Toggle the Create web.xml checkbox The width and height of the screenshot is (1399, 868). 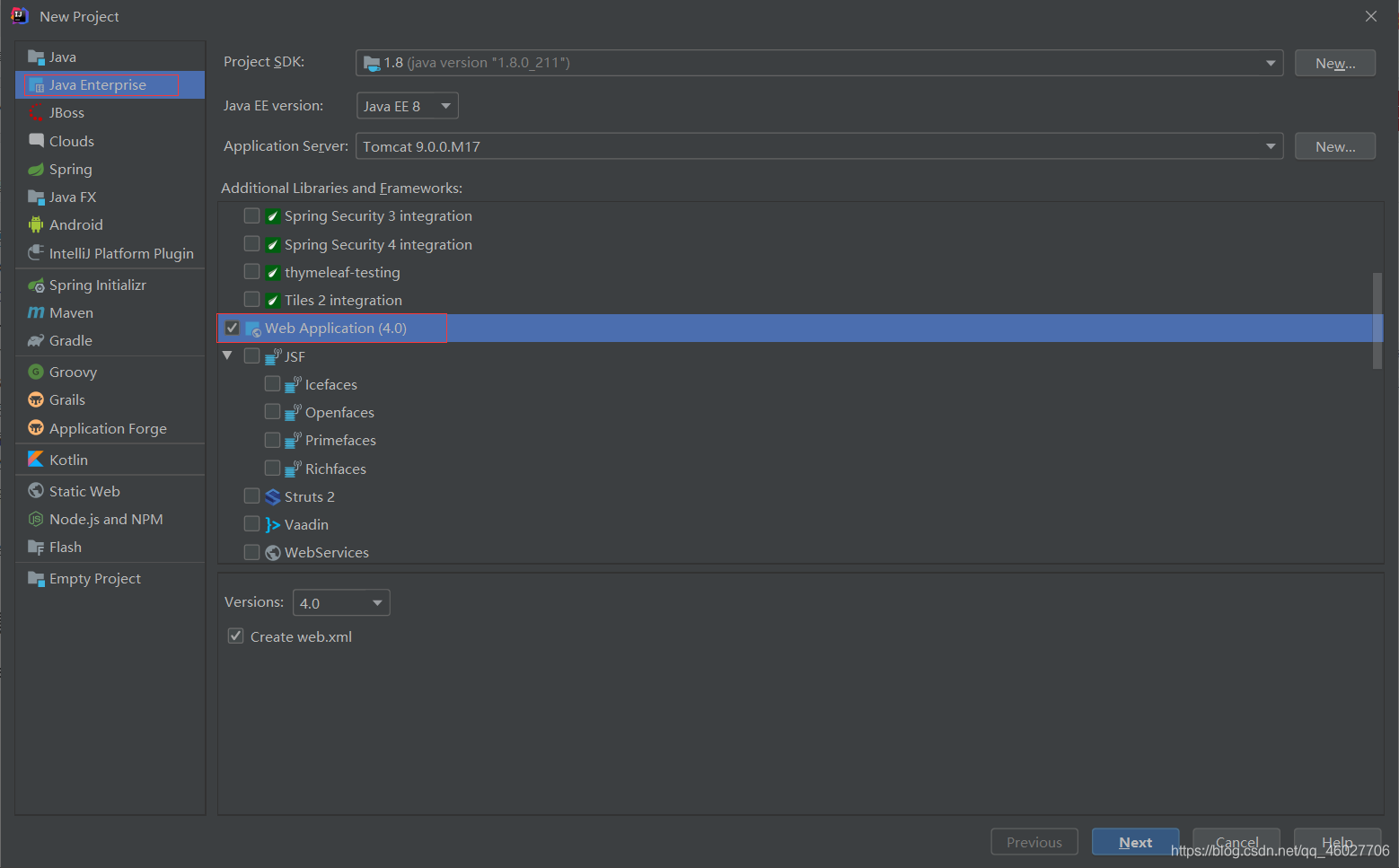[x=236, y=636]
